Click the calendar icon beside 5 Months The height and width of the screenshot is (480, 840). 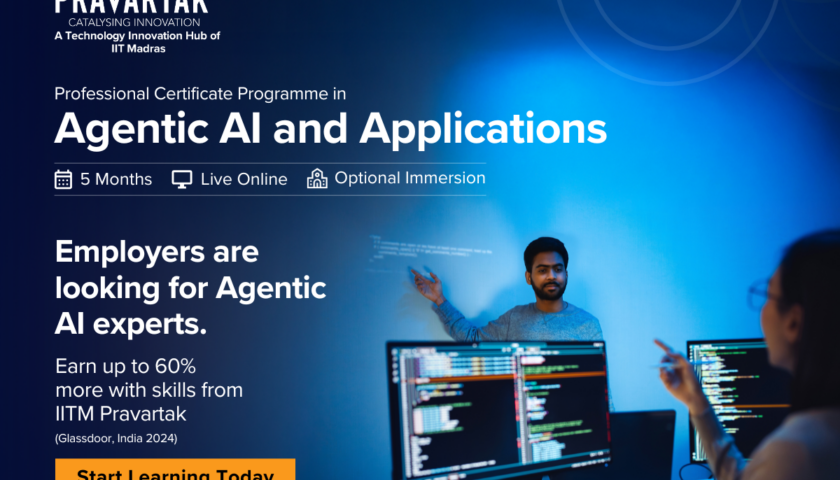click(x=63, y=179)
